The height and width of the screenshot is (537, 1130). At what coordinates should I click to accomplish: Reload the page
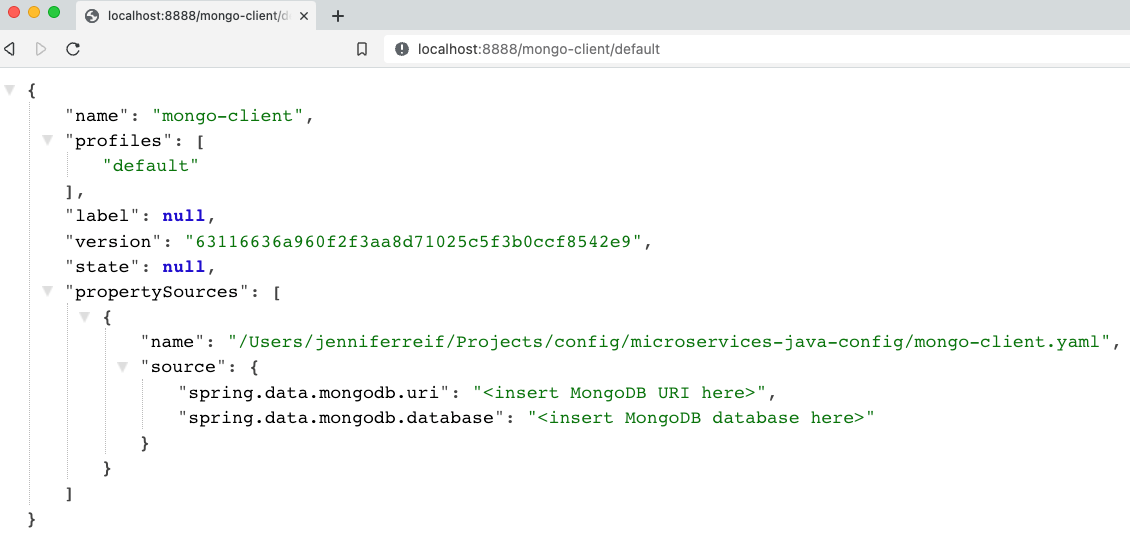(x=73, y=49)
